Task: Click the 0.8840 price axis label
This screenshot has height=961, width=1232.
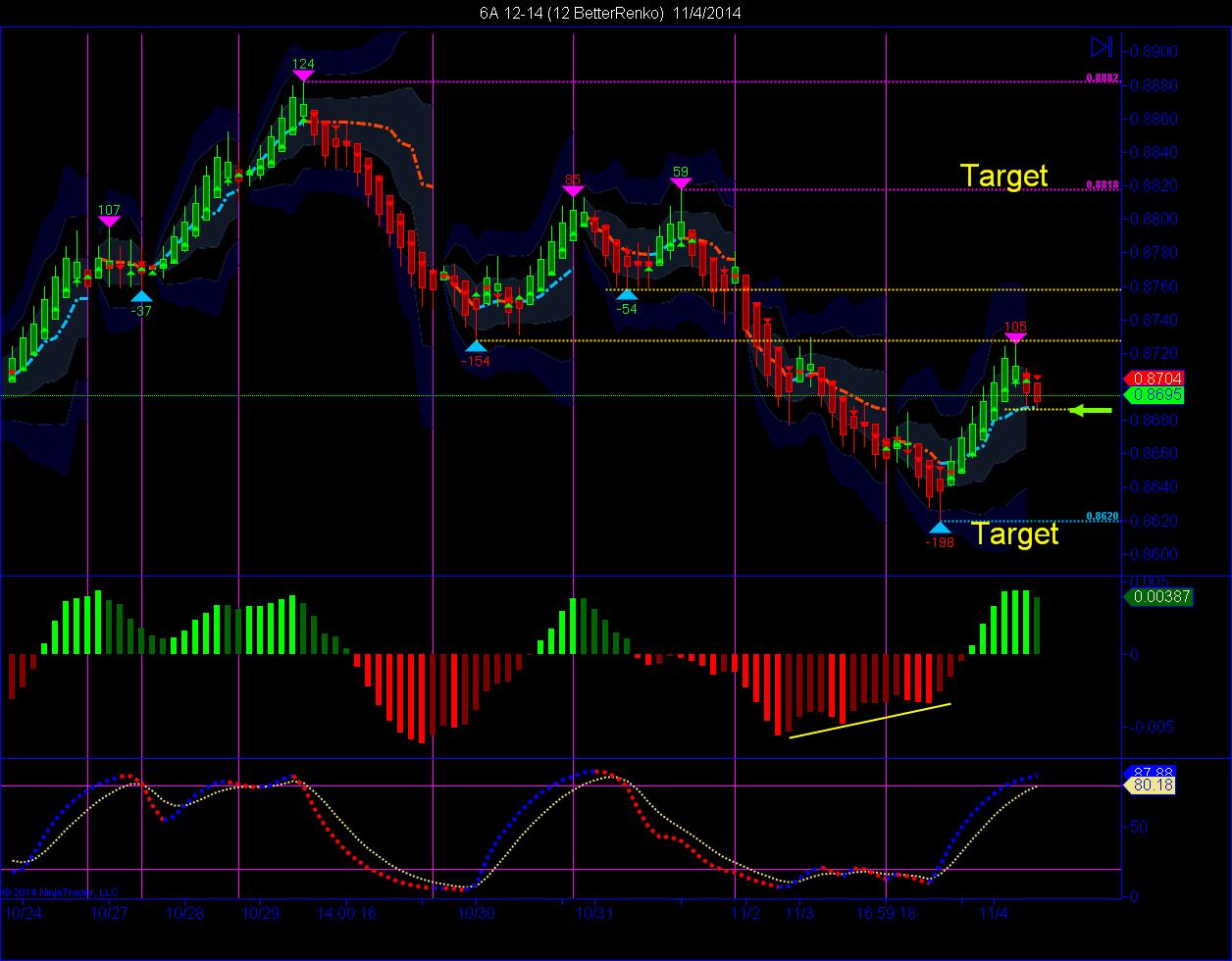Action: tap(1154, 152)
